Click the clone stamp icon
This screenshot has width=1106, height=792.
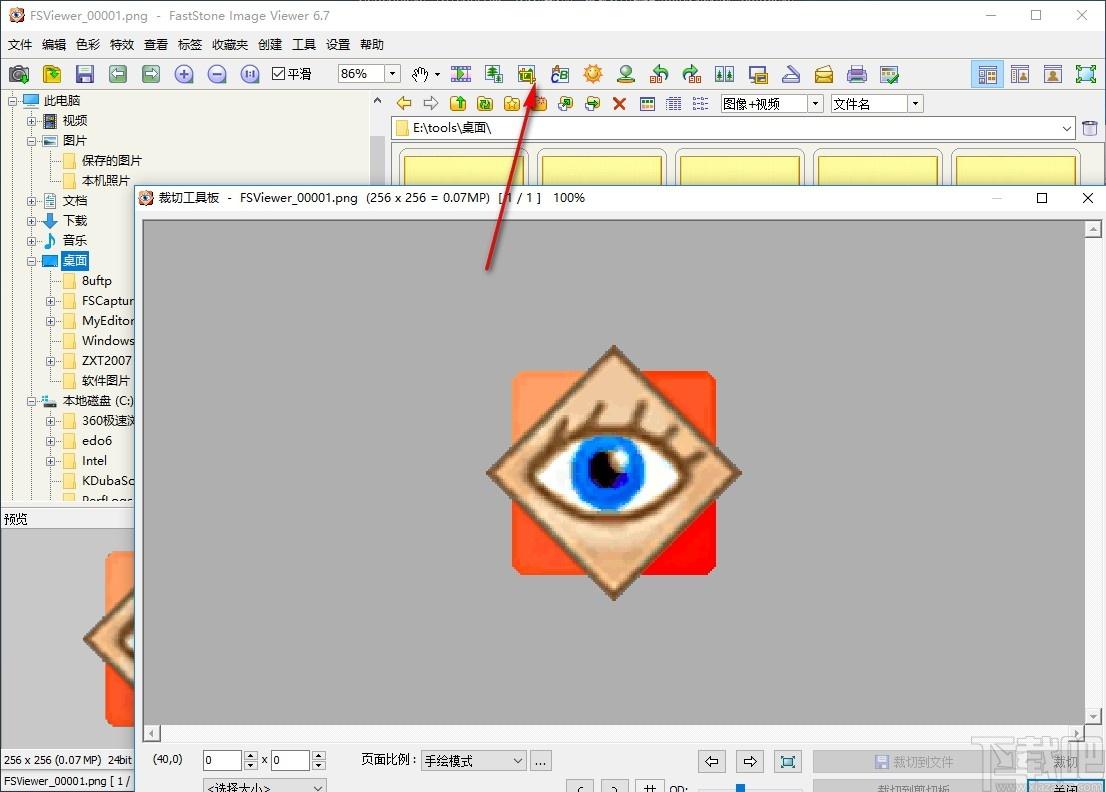[626, 74]
